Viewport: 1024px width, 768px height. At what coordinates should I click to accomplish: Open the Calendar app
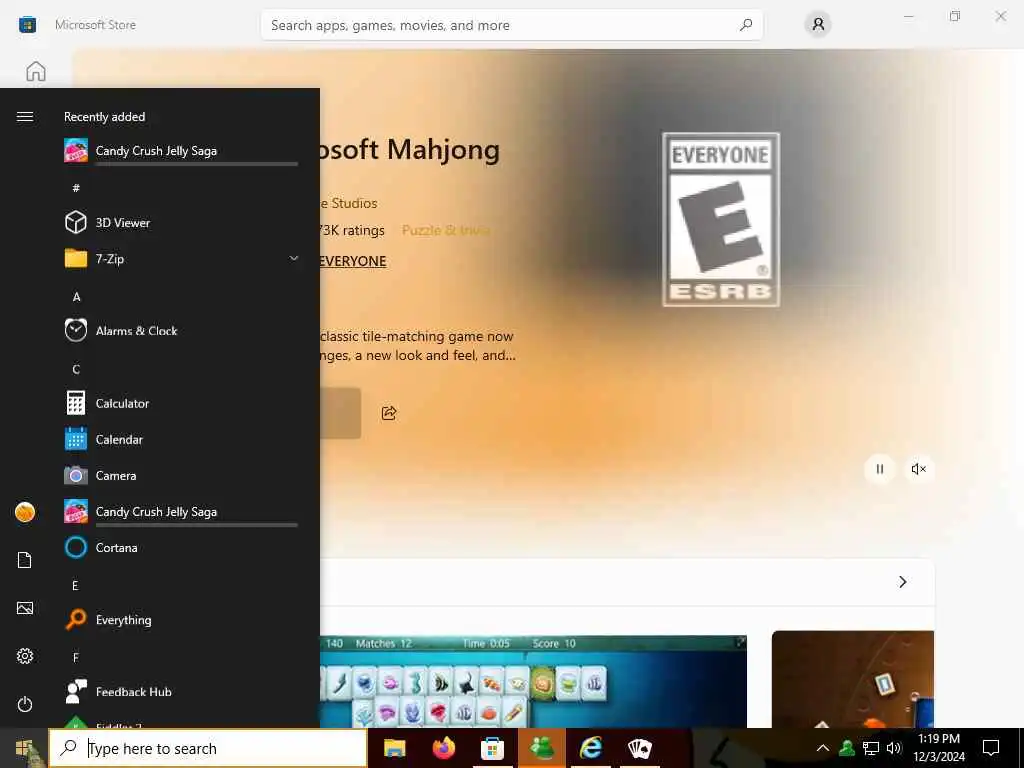click(181, 440)
